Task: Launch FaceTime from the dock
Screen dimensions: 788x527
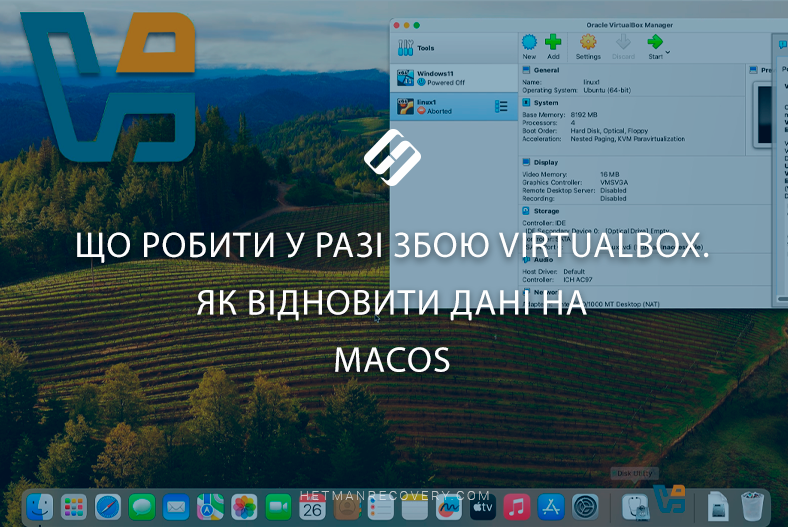Action: [278, 506]
